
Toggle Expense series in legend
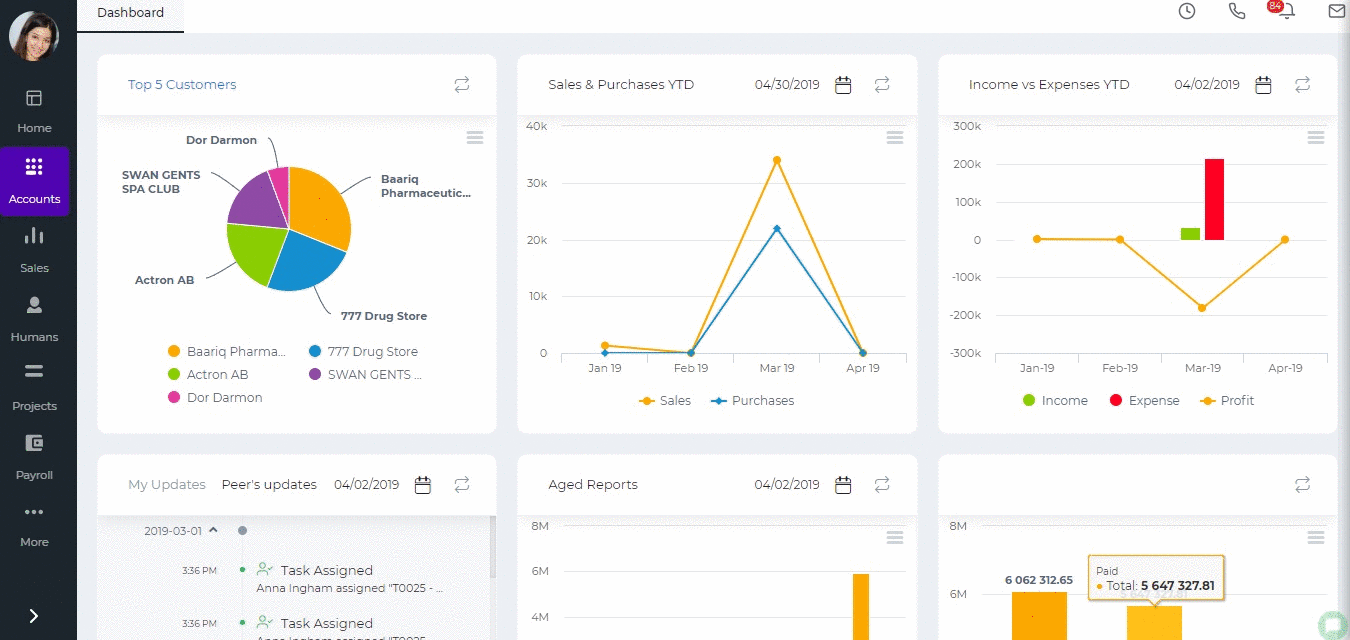pyautogui.click(x=1144, y=401)
